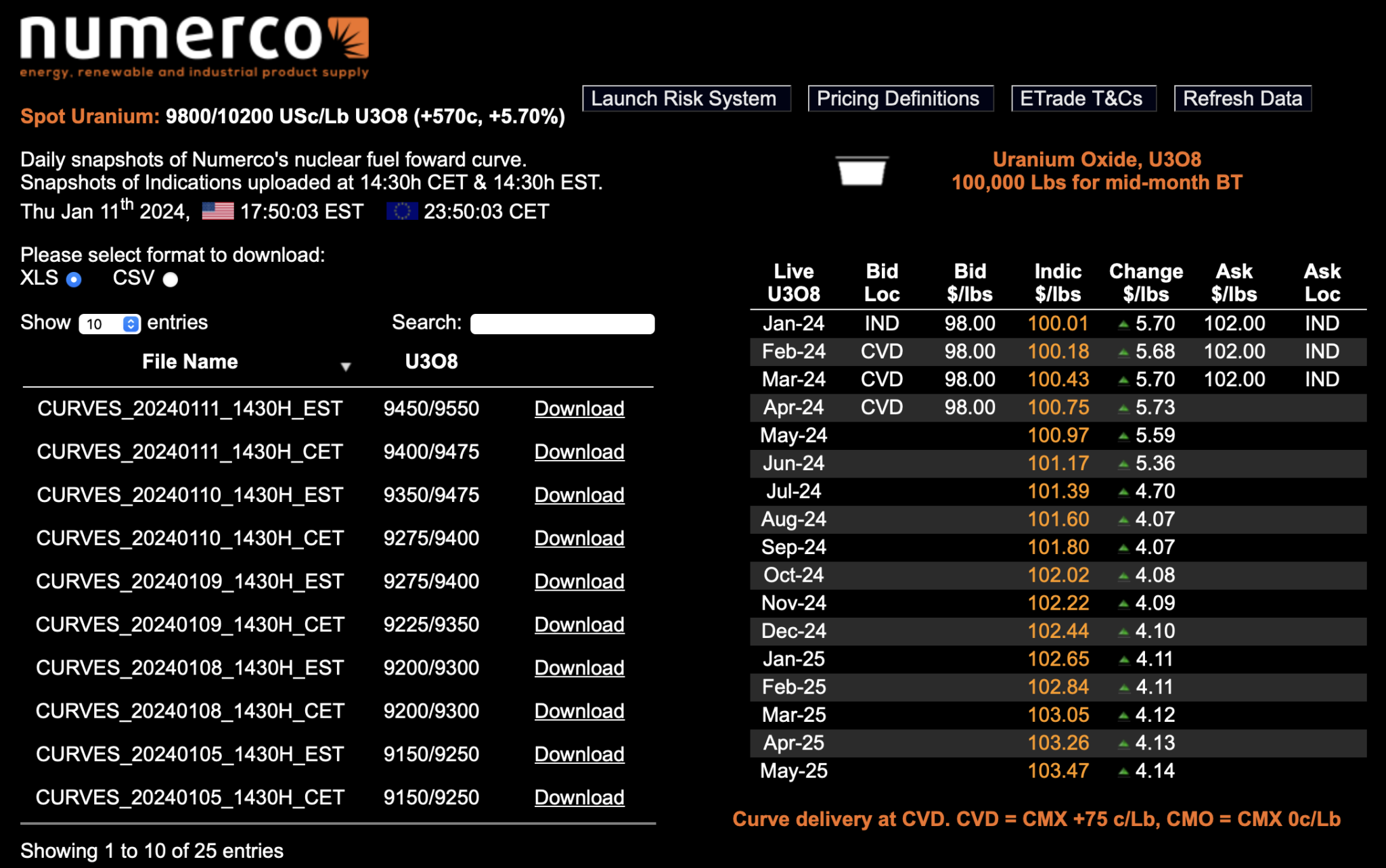Toggle File Name column sort arrow
This screenshot has width=1386, height=868.
click(345, 366)
